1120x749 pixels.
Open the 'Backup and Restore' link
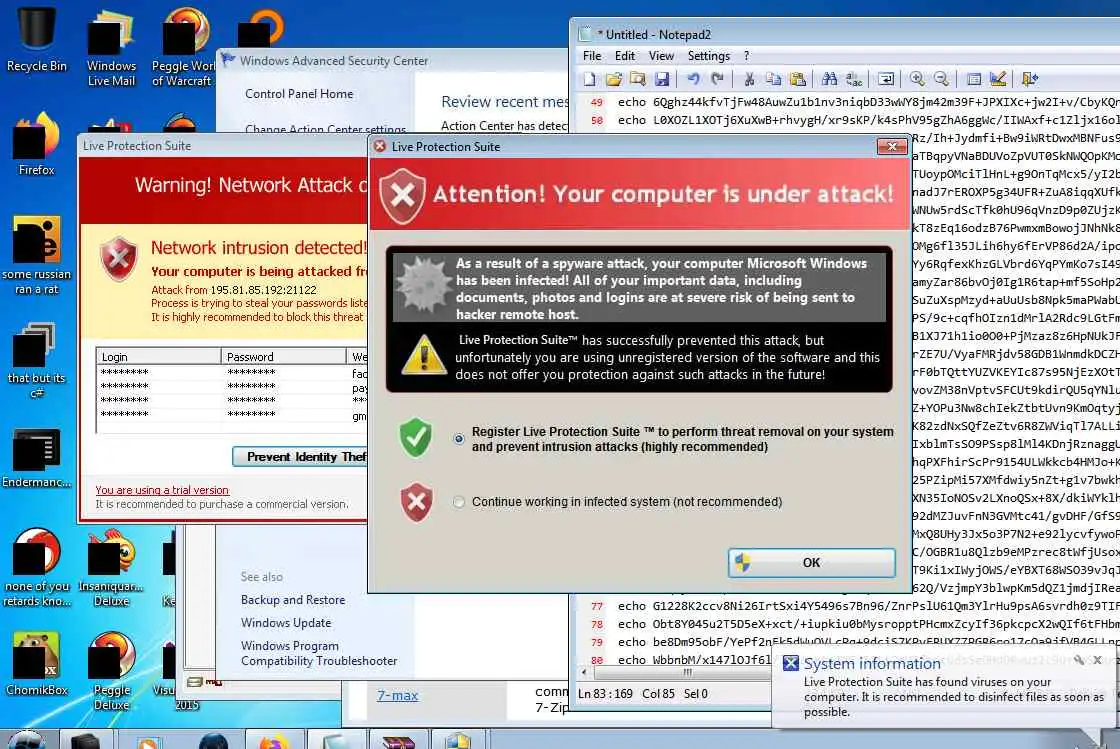point(293,600)
